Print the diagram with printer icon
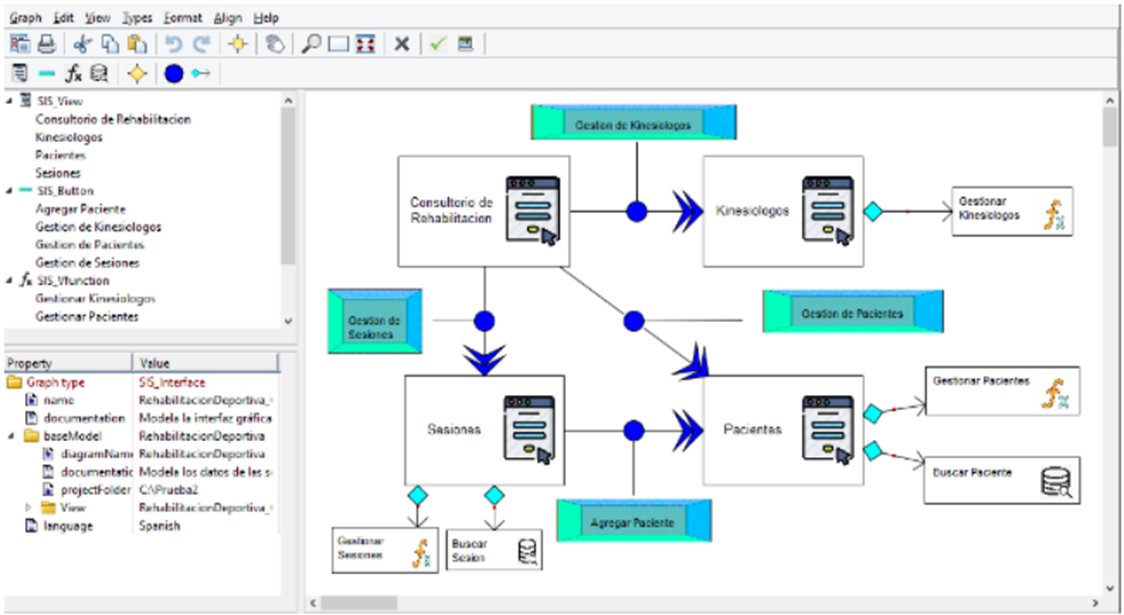1124x615 pixels. coord(47,44)
